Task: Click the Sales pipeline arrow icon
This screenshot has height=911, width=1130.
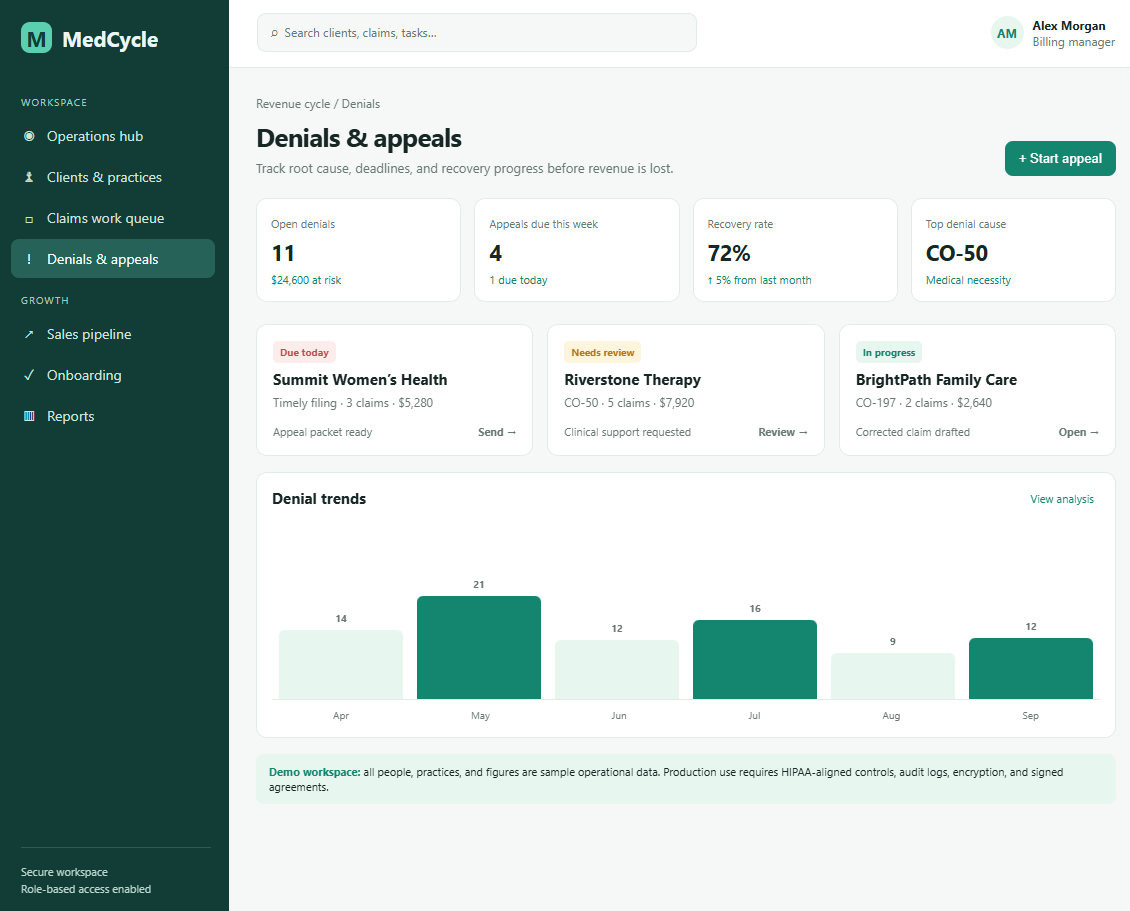Action: [29, 334]
